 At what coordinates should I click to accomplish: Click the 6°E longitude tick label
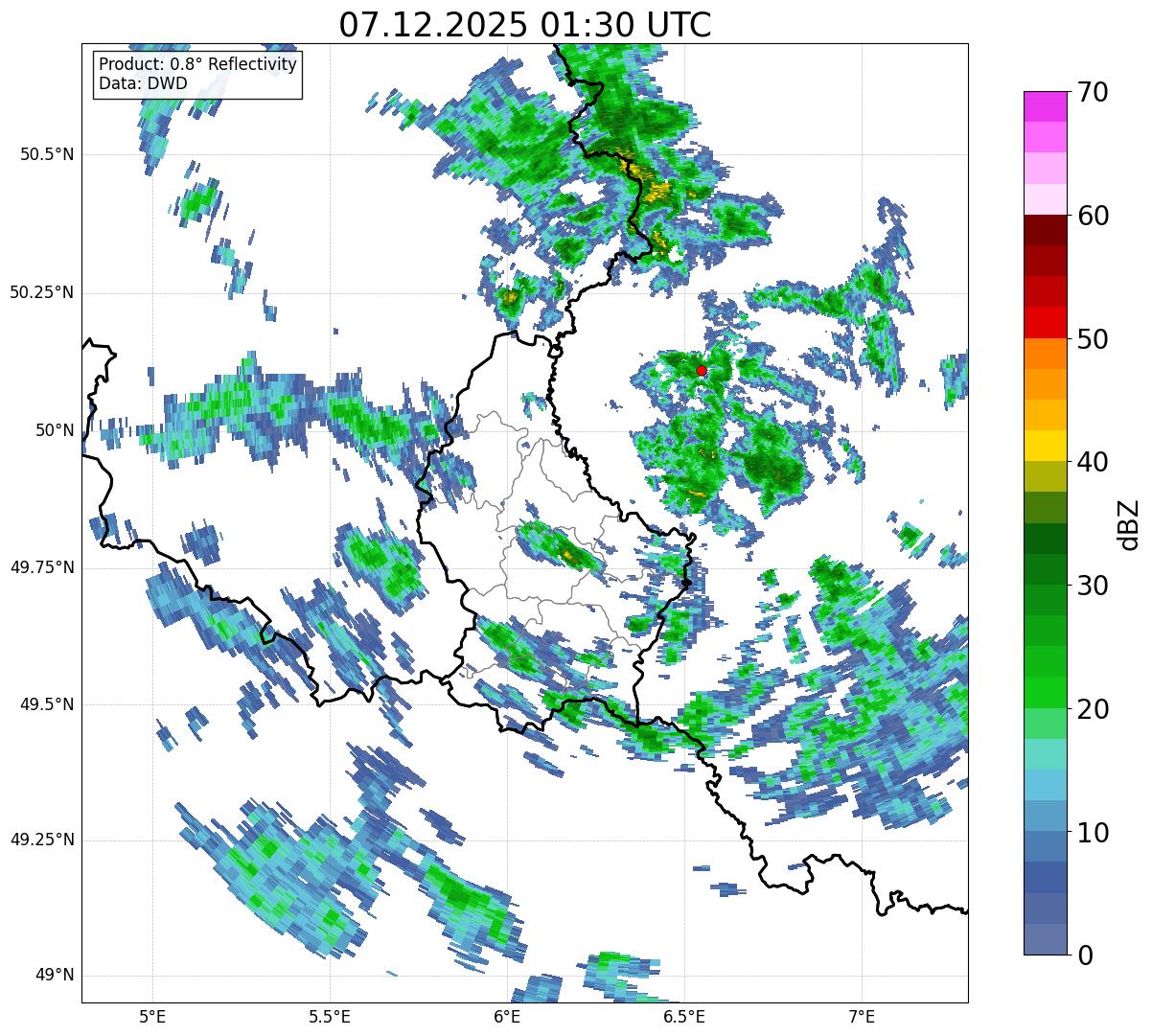[x=507, y=1016]
